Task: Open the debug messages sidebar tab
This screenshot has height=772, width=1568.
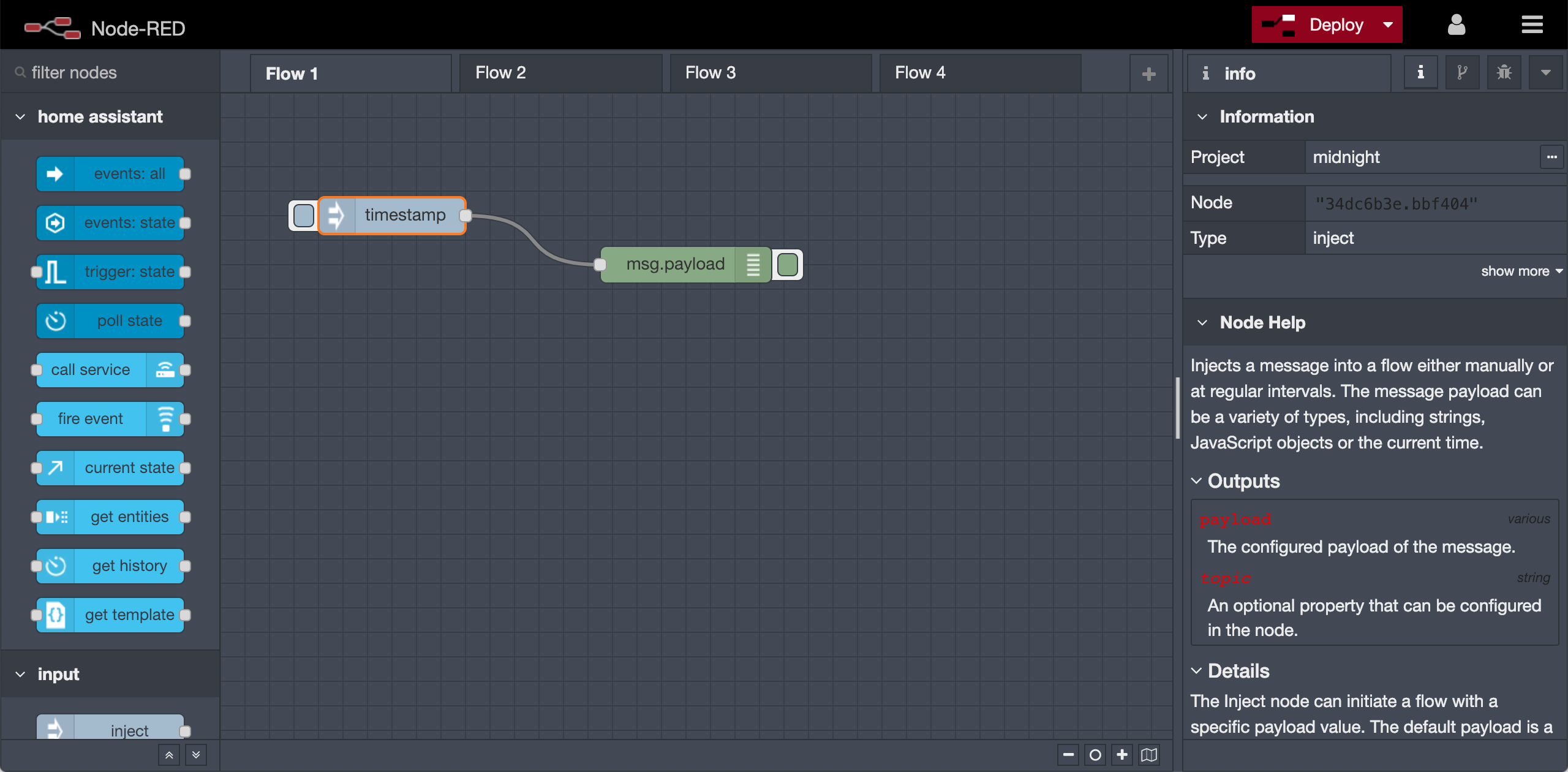Action: click(1504, 73)
